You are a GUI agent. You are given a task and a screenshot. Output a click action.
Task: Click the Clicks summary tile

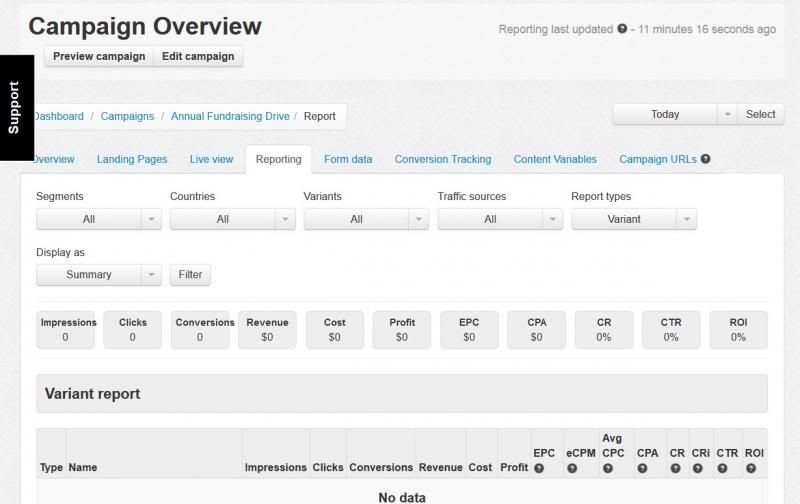tap(133, 330)
